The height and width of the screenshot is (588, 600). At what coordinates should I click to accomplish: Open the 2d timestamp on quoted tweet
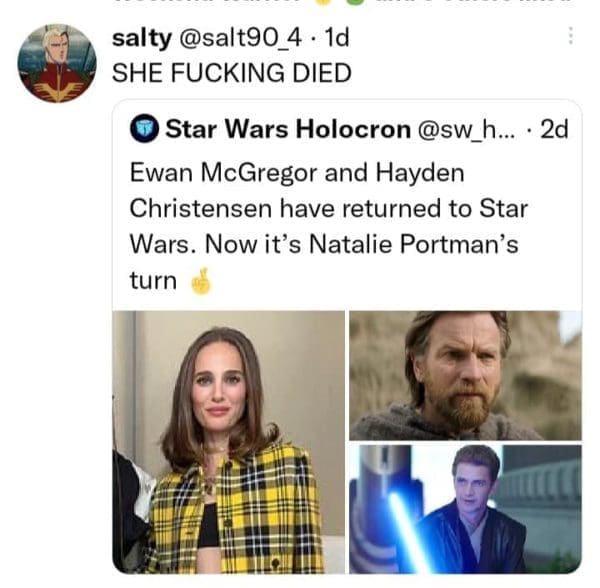click(553, 129)
